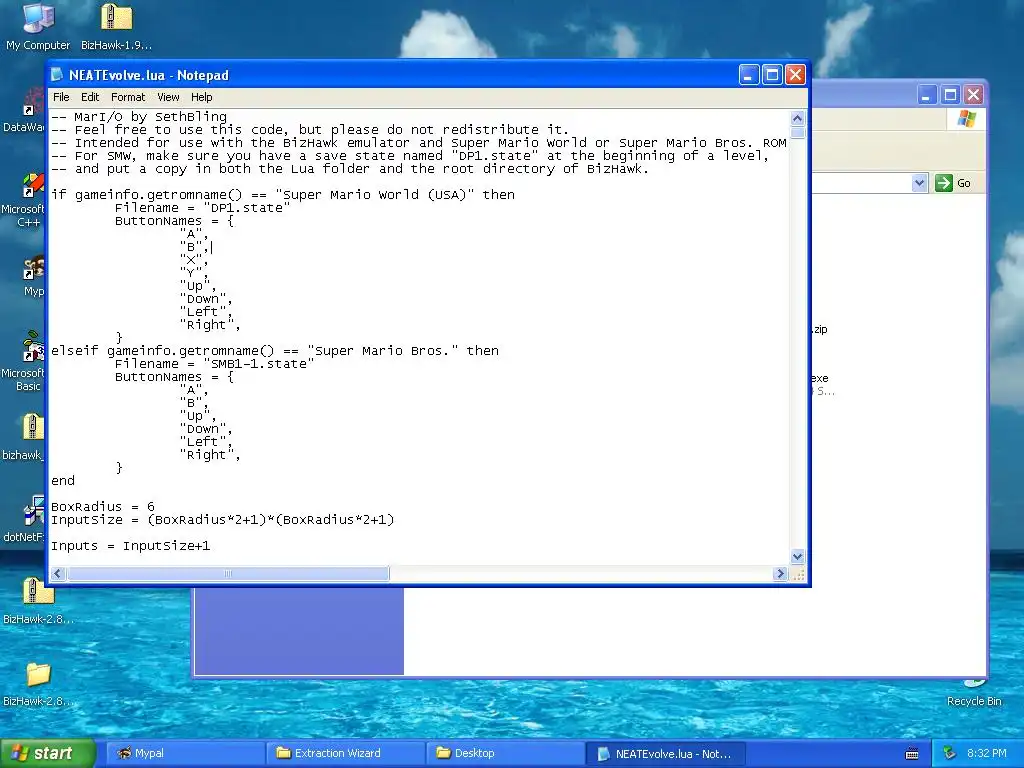Click Notepad vertical scrollbar up arrow
The height and width of the screenshot is (768, 1024).
pos(797,118)
